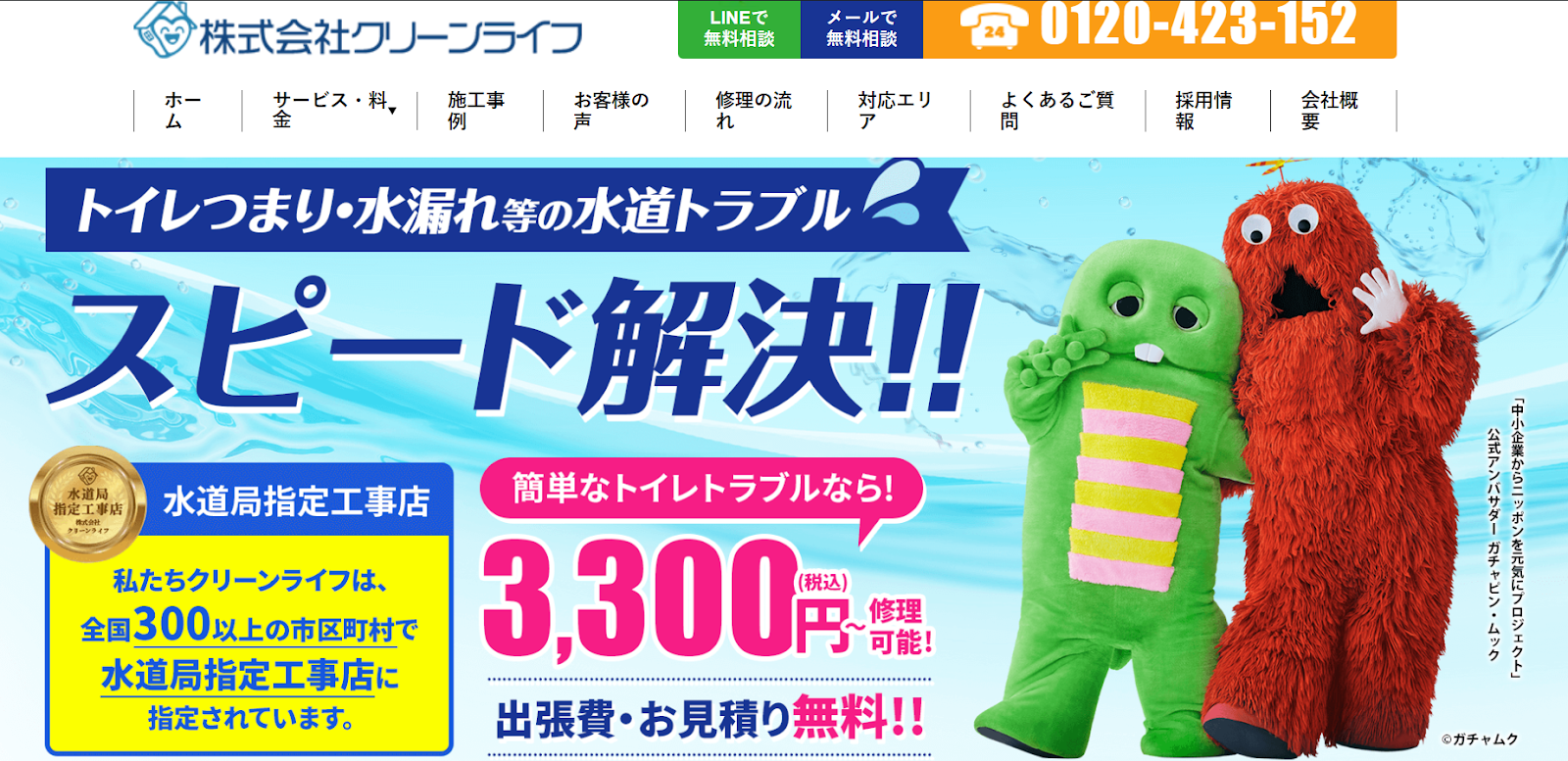Call the 0120-423-152 phone number banner
The height and width of the screenshot is (761, 1568).
click(x=1159, y=28)
